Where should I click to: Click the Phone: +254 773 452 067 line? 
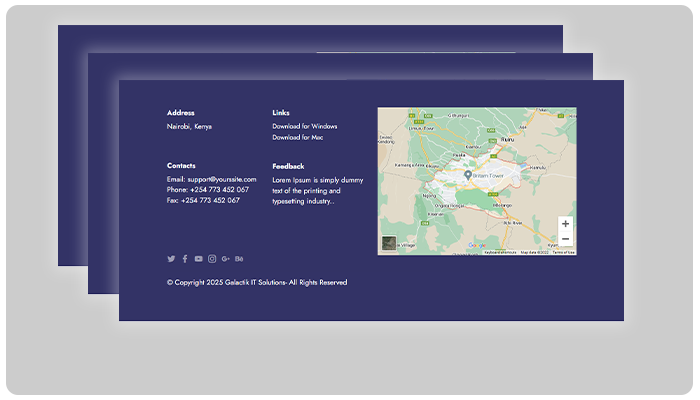208,190
